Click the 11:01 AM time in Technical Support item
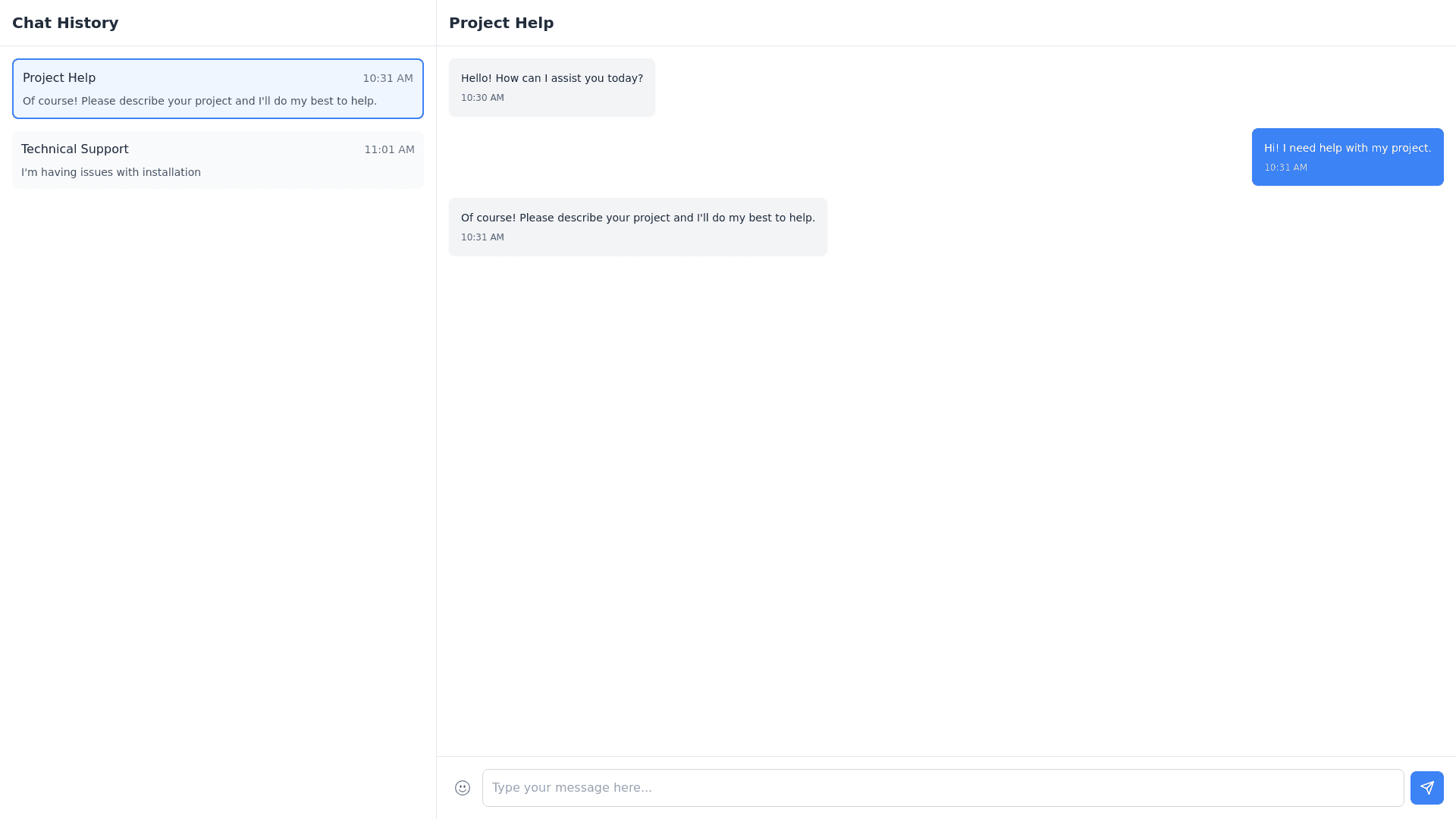1456x819 pixels. (x=389, y=149)
